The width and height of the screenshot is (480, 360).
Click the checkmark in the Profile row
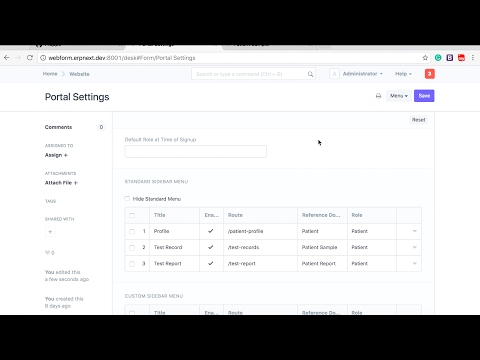(x=211, y=231)
